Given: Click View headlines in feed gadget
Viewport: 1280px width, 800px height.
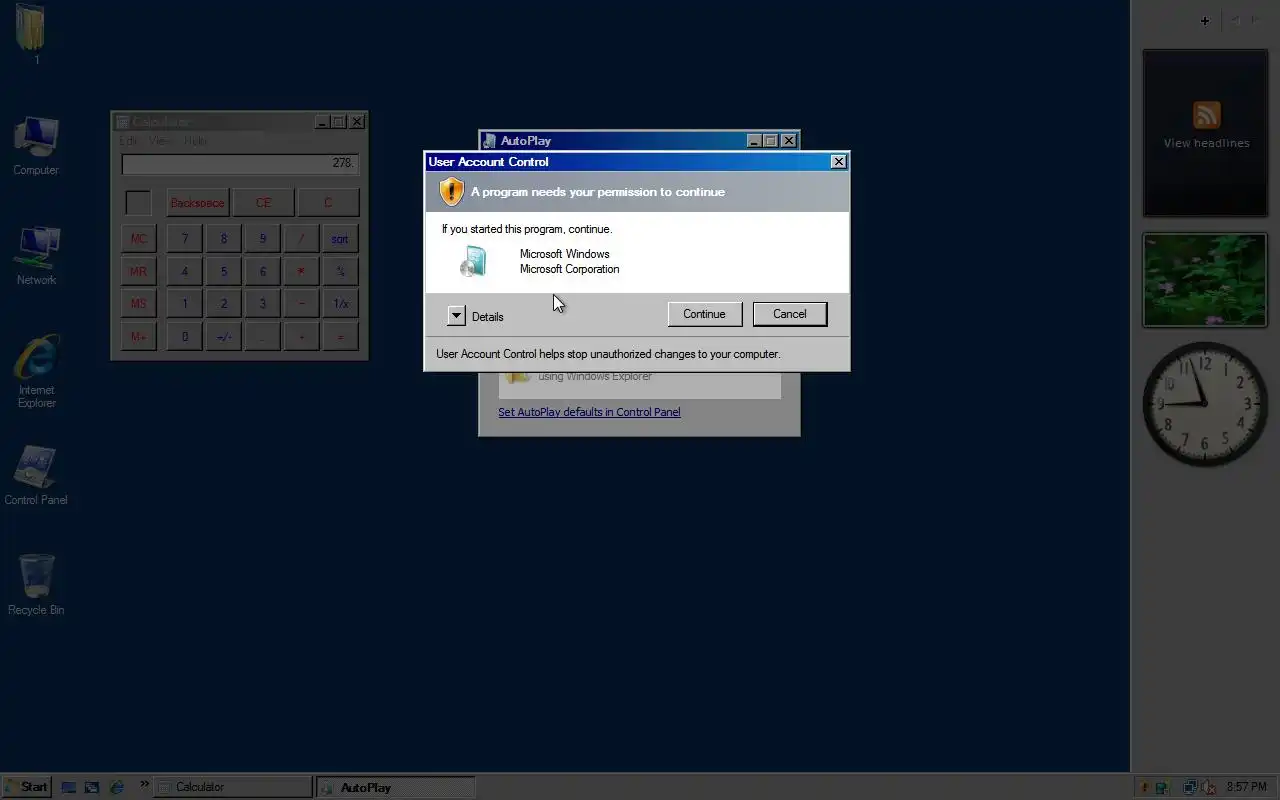Looking at the screenshot, I should (1206, 143).
